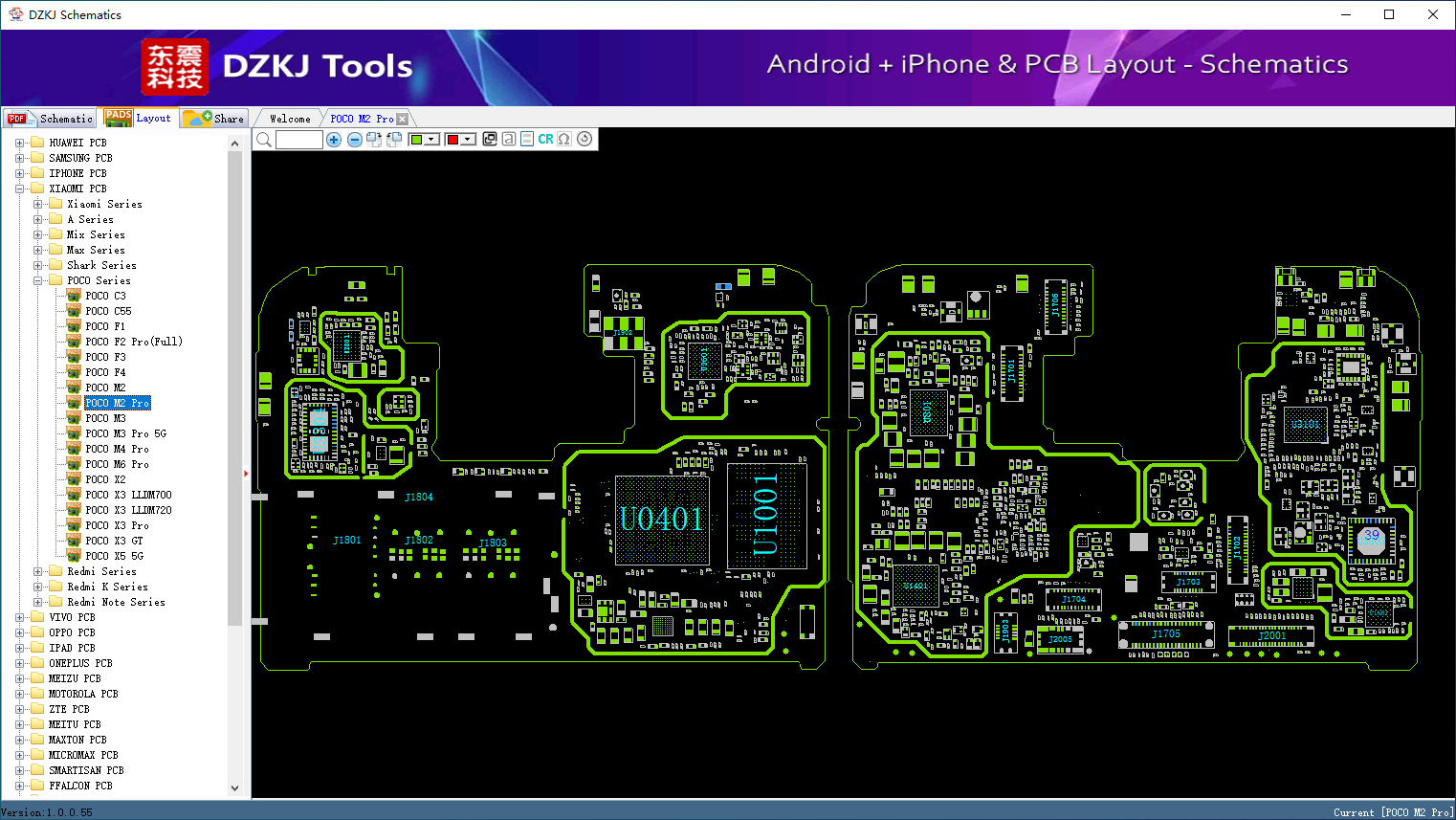The image size is (1456, 820).
Task: Open the green color dropdown arrow
Action: [431, 140]
